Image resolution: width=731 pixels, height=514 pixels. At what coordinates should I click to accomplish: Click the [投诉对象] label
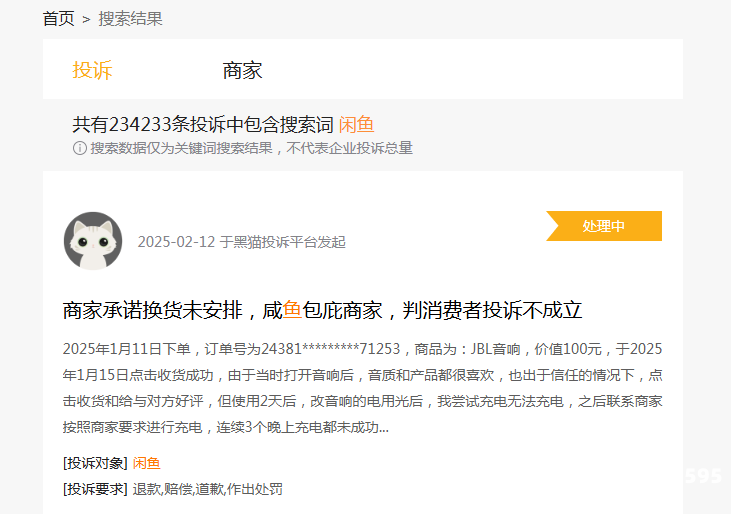click(95, 463)
